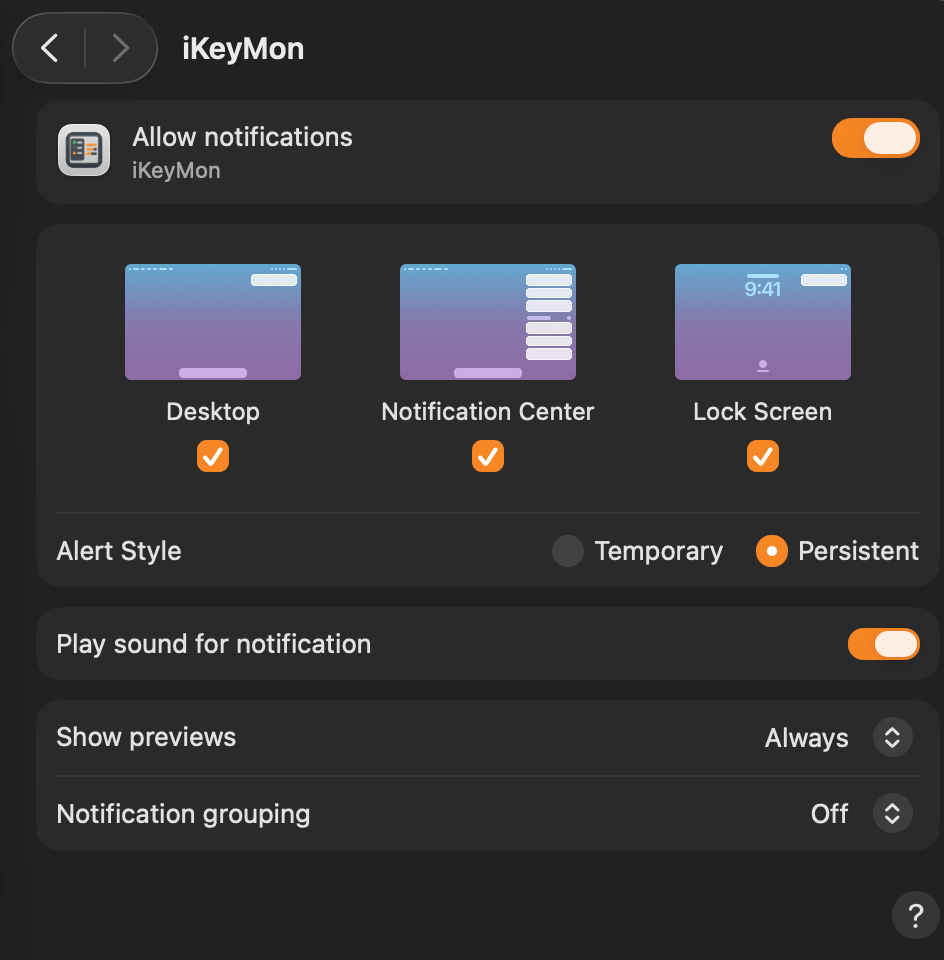The width and height of the screenshot is (944, 960).
Task: Open the Notification grouping dropdown
Action: click(892, 814)
